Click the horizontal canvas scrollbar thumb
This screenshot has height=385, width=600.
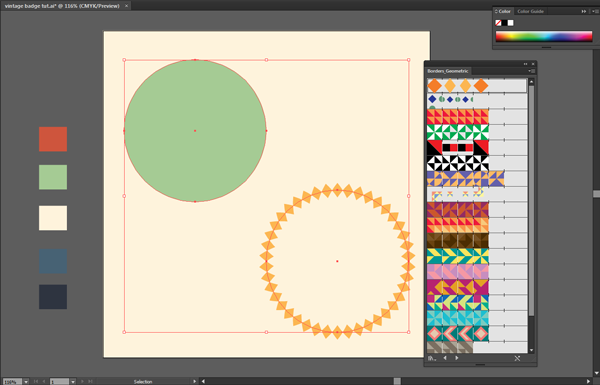(x=397, y=381)
